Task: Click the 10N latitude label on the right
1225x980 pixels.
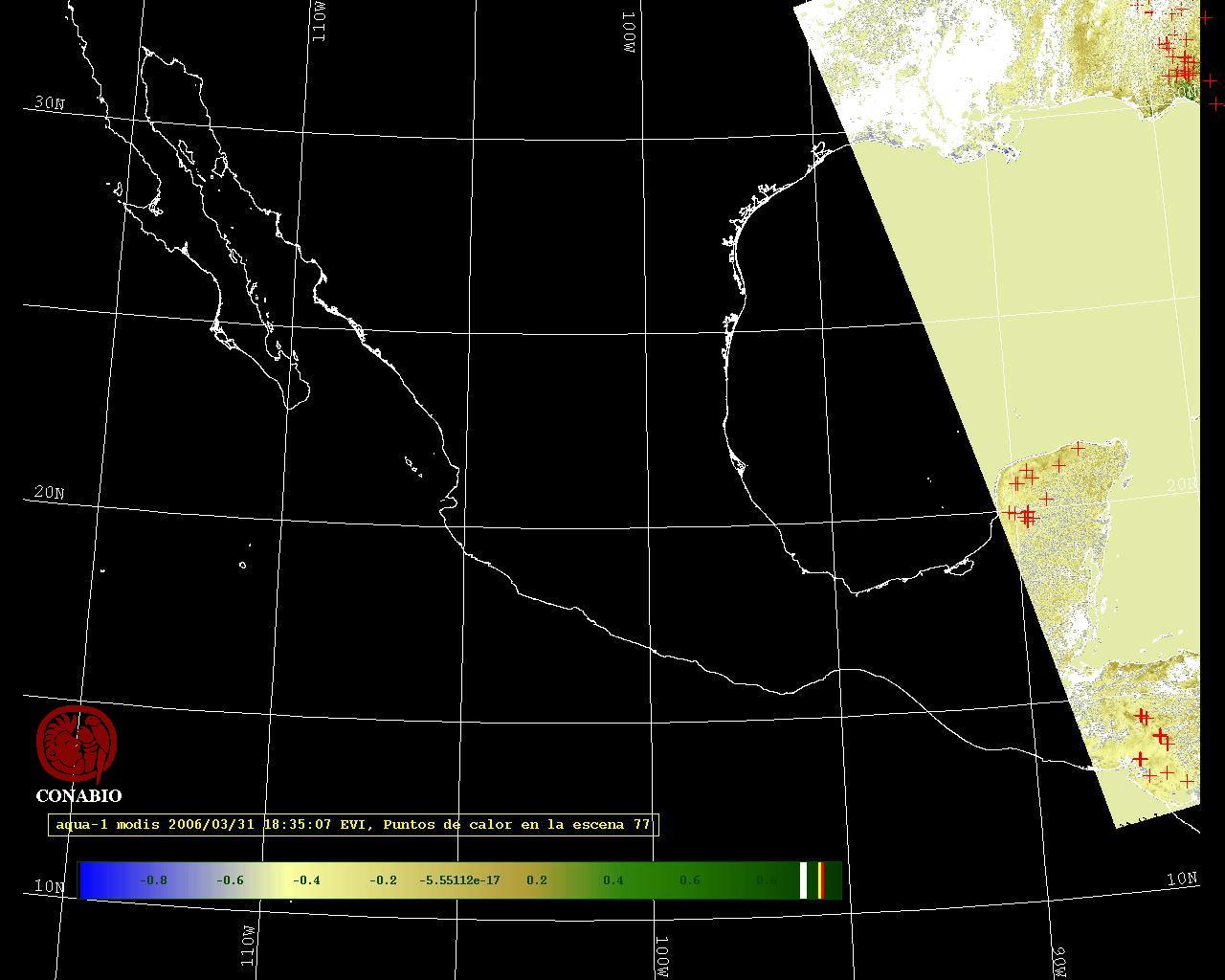Action: [1181, 879]
